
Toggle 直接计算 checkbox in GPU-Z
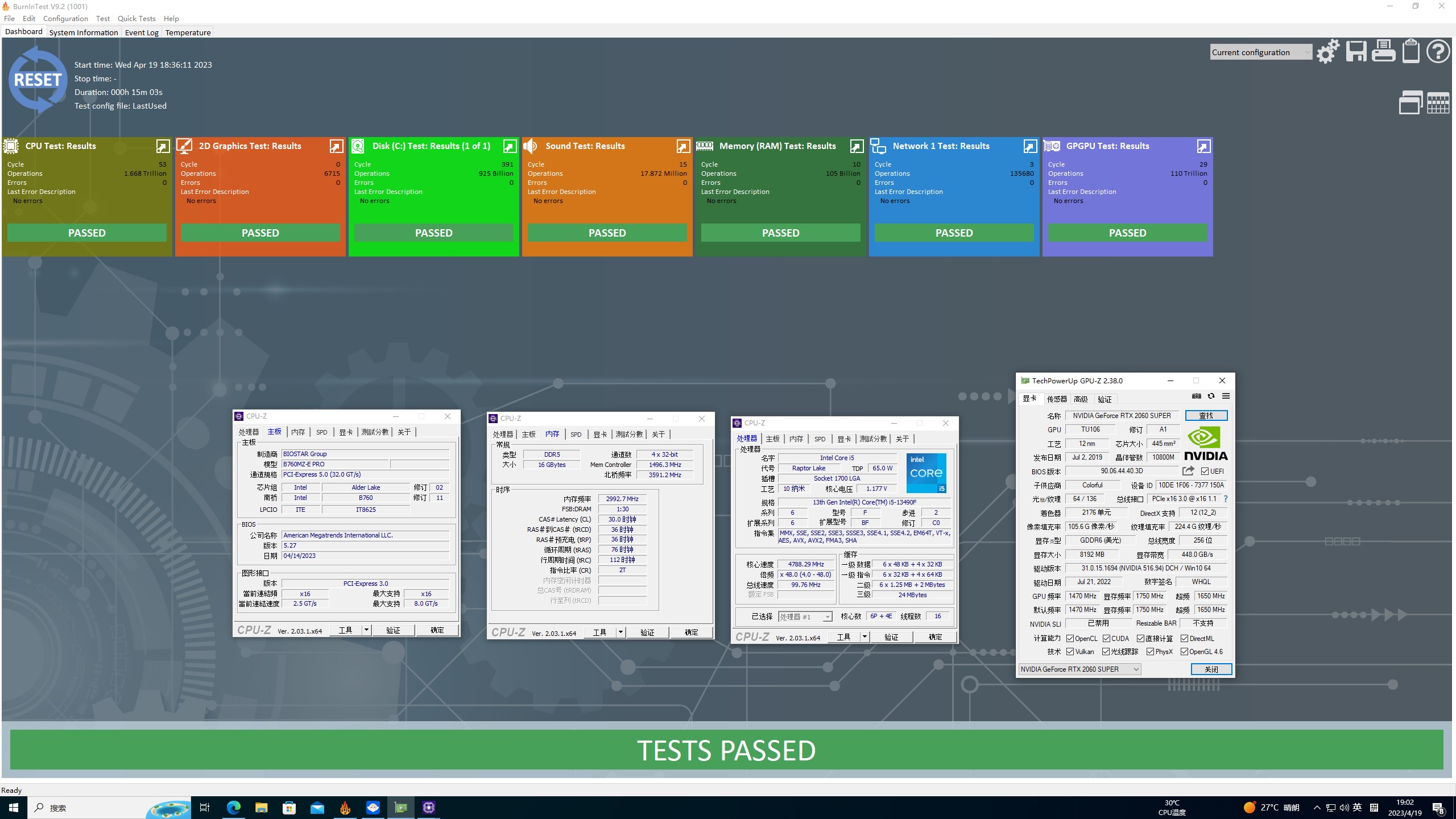(1140, 639)
